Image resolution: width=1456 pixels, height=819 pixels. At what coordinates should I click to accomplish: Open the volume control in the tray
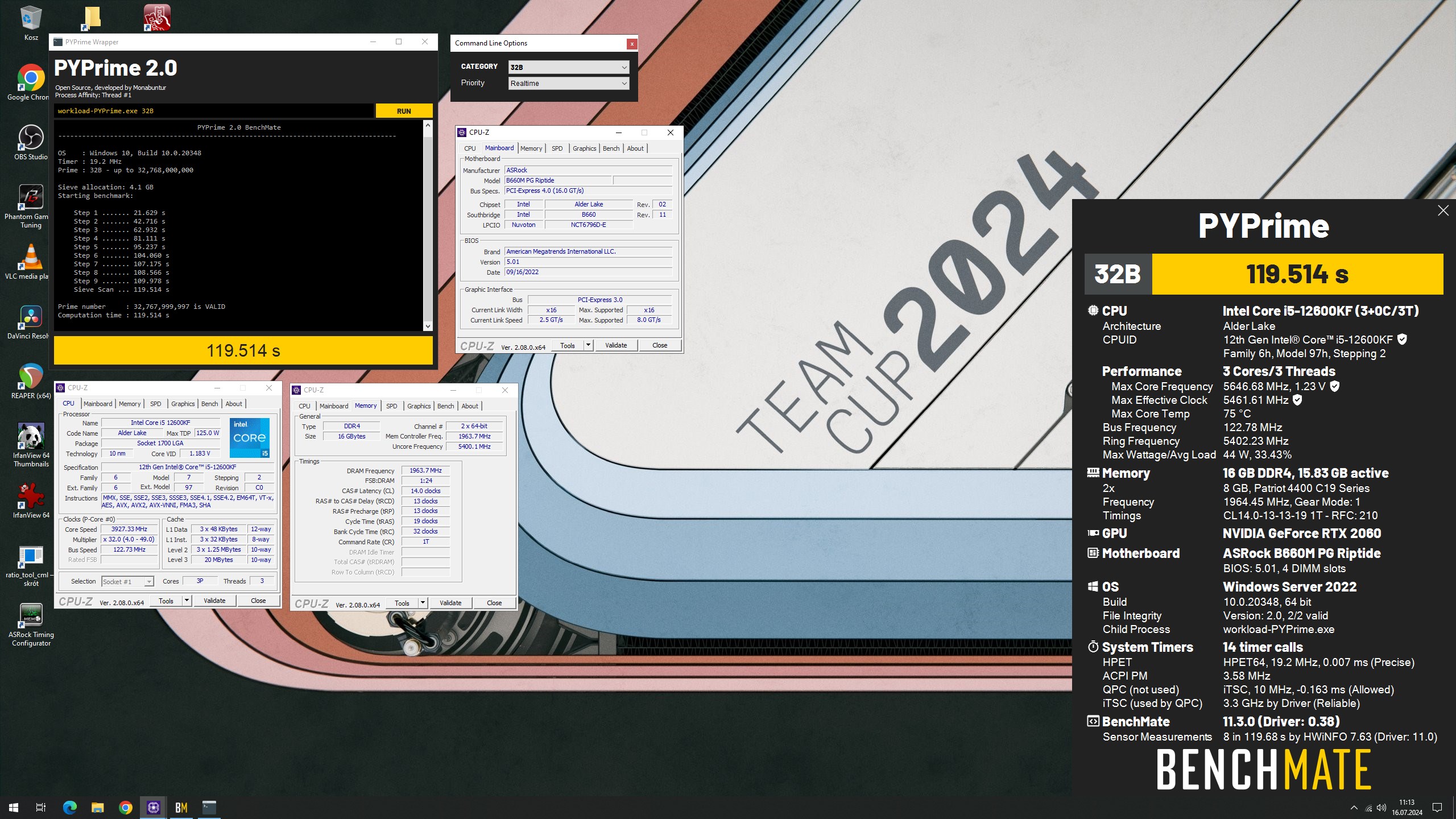tap(1381, 808)
